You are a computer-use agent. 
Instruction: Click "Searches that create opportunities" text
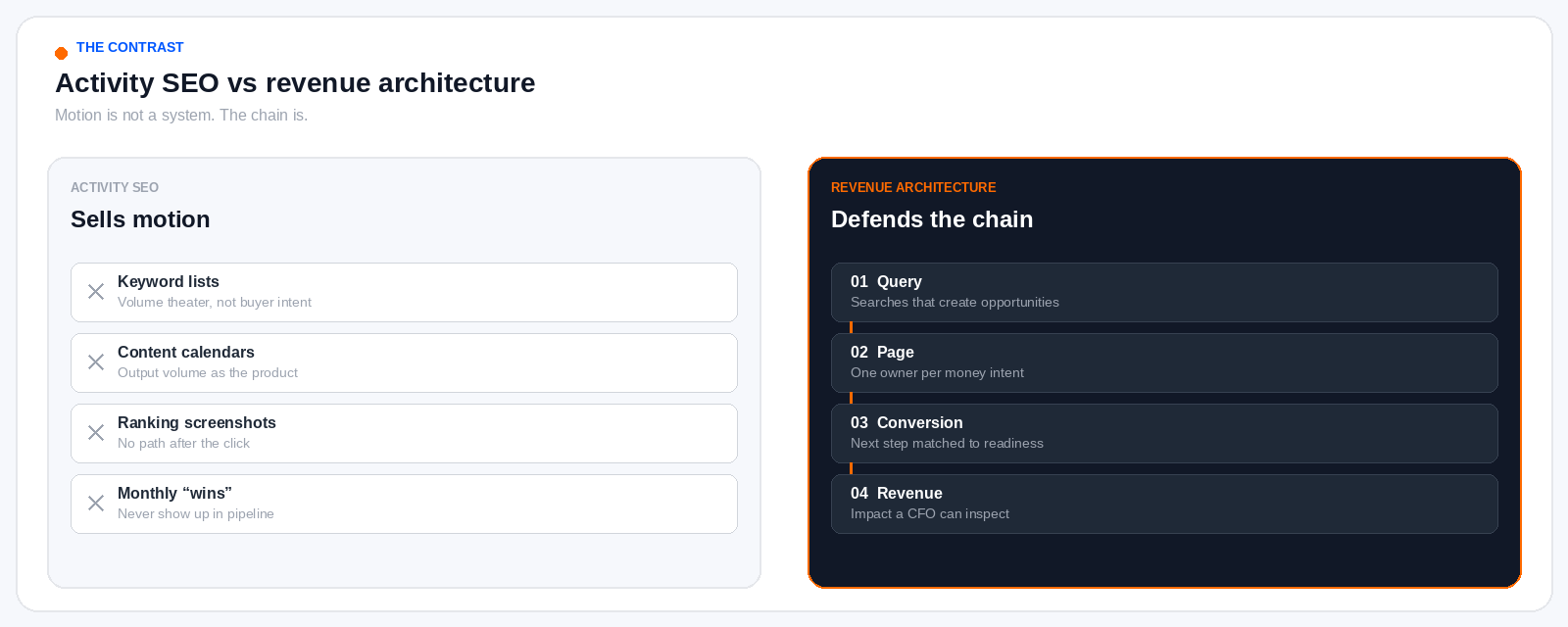(x=955, y=302)
